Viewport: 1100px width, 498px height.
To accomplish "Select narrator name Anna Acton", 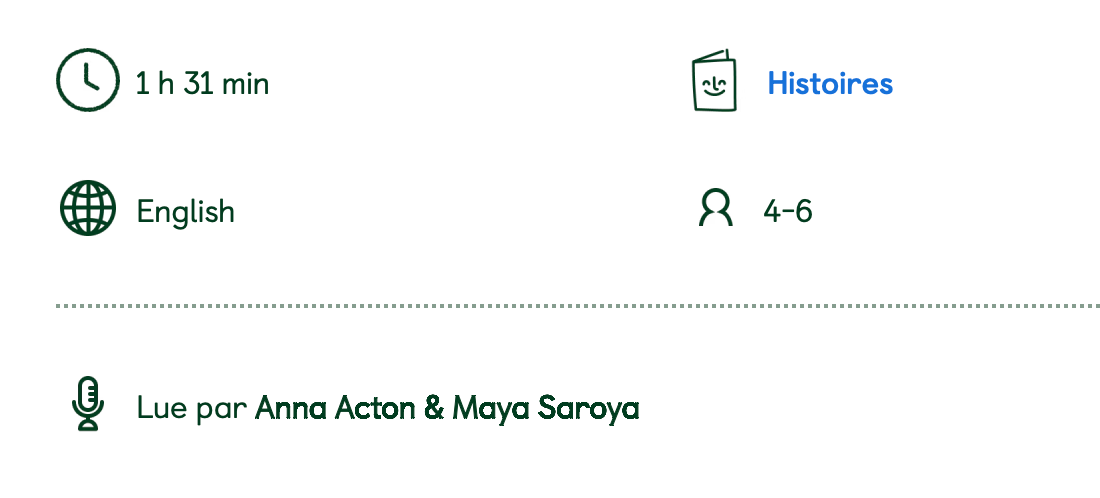I will [335, 408].
